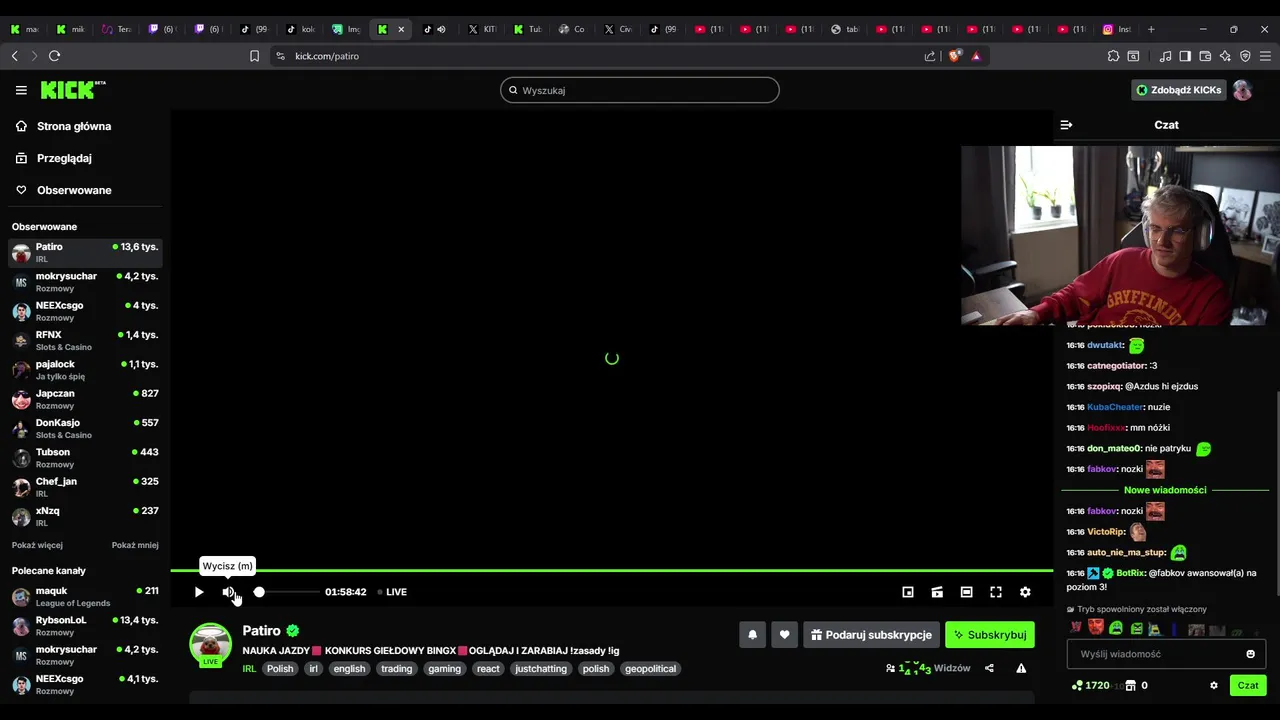Screen dimensions: 1280x720
Task: Switch to the Instagram browser tab
Action: click(x=1117, y=29)
